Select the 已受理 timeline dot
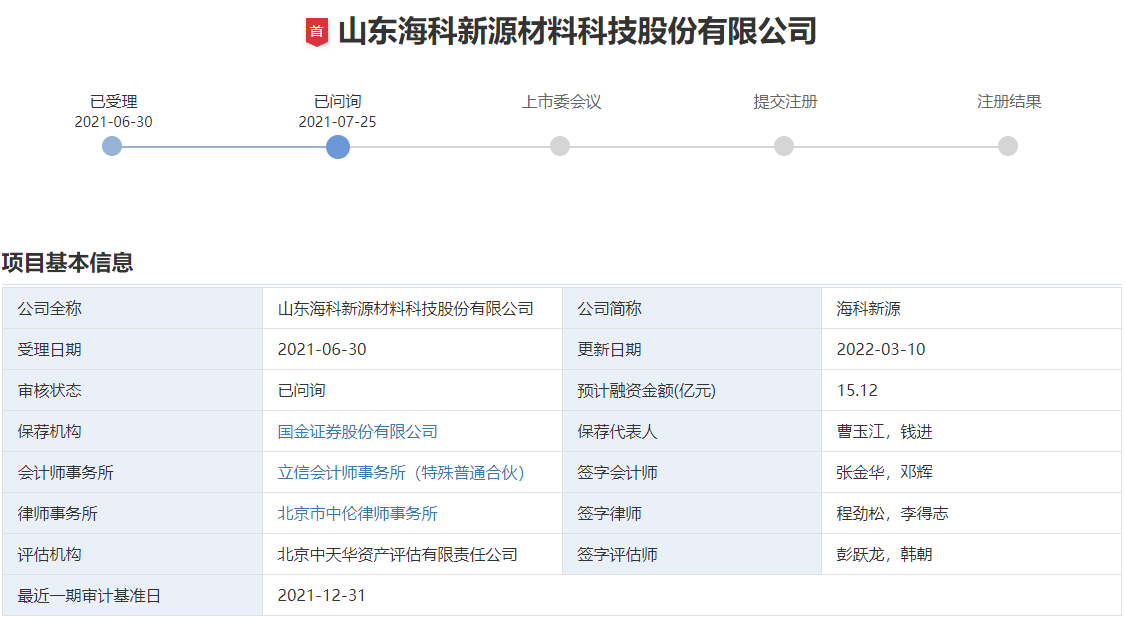 click(112, 147)
